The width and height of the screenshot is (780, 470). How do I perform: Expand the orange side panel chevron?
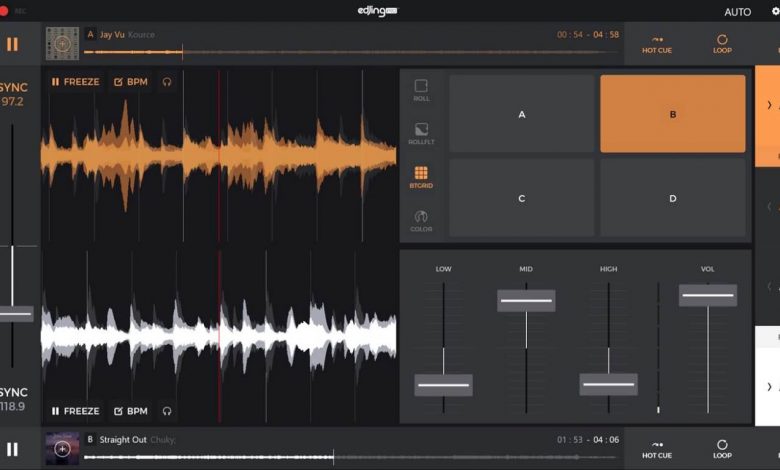769,104
